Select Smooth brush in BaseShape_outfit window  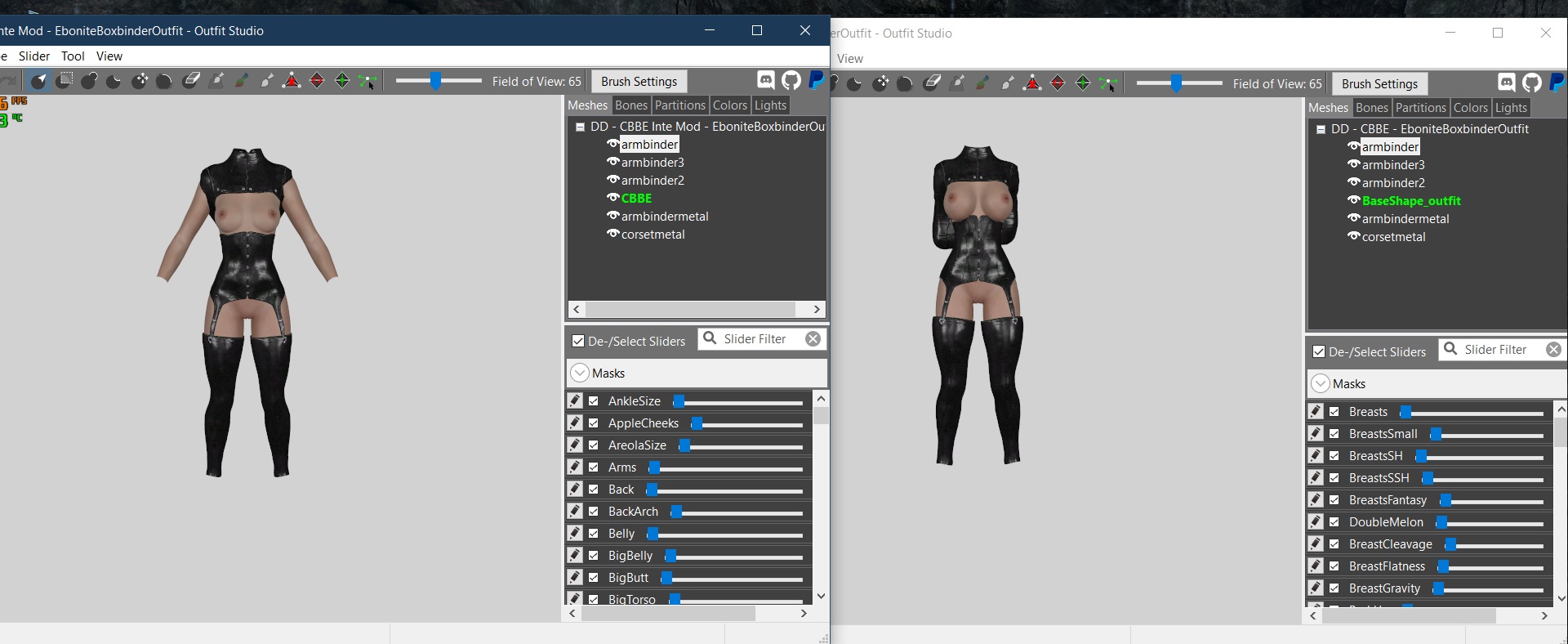pos(905,83)
